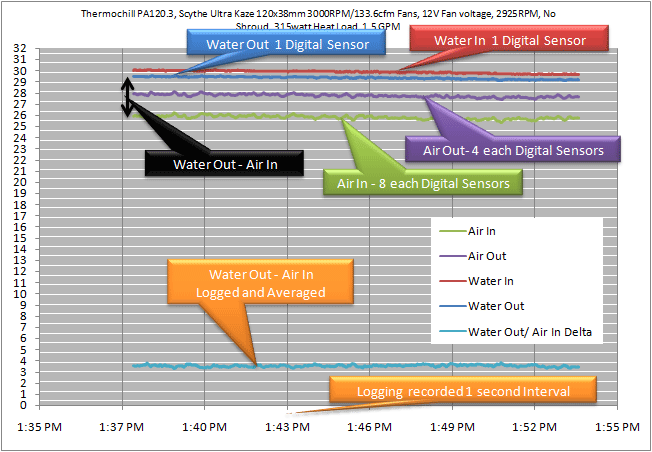
Task: Select the Air Out legend entry
Action: (x=485, y=256)
